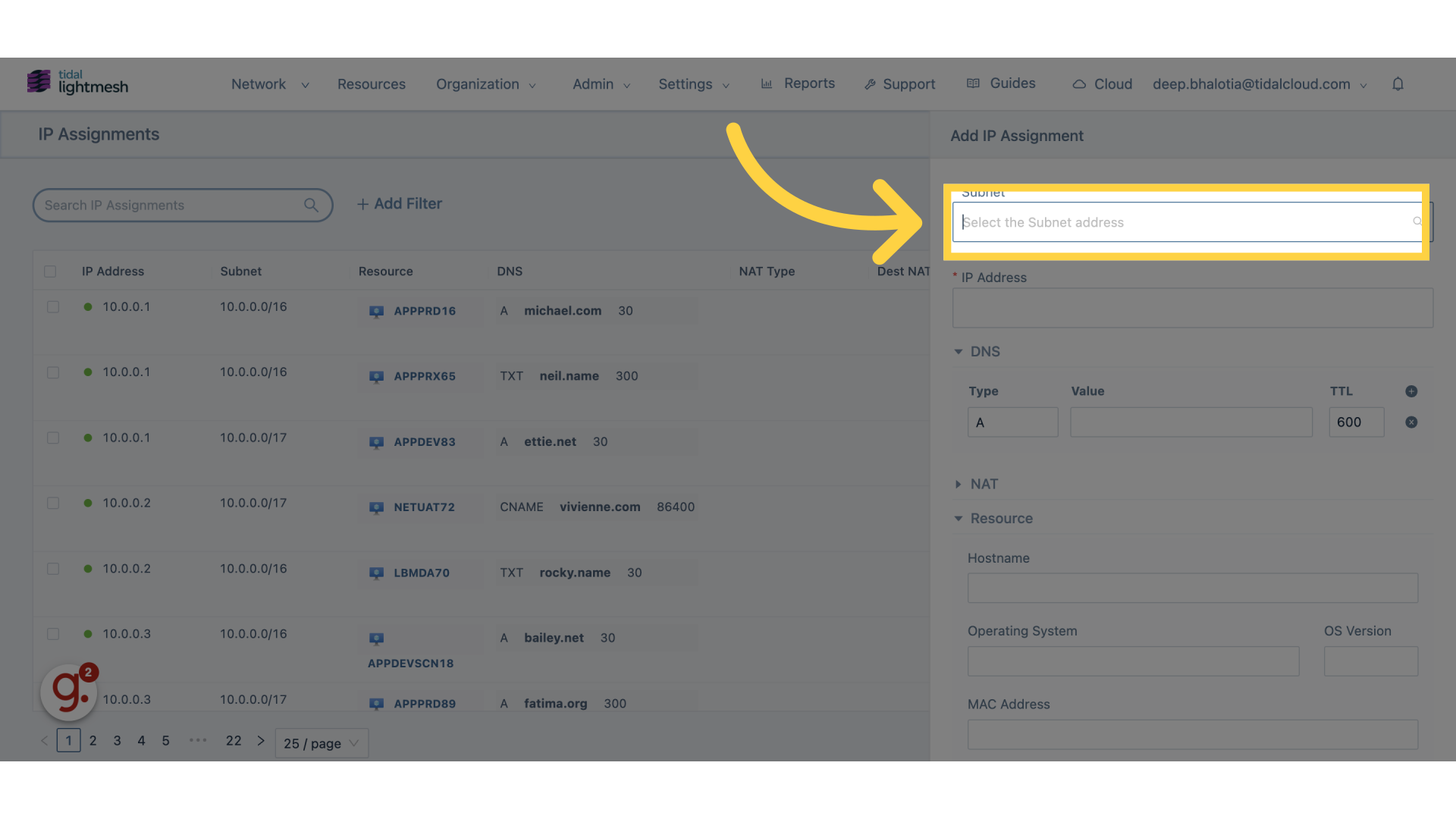Click the ellipsis to jump pages
Screen dimensions: 1456x819
(198, 740)
